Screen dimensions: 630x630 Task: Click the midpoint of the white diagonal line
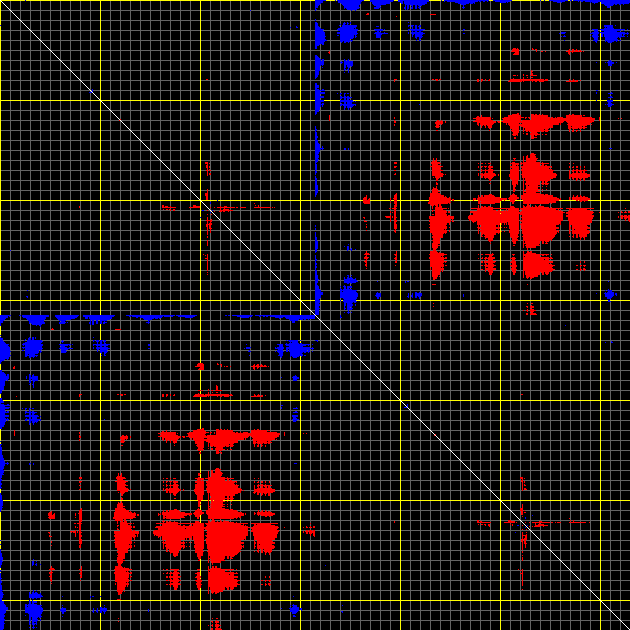pos(315,315)
